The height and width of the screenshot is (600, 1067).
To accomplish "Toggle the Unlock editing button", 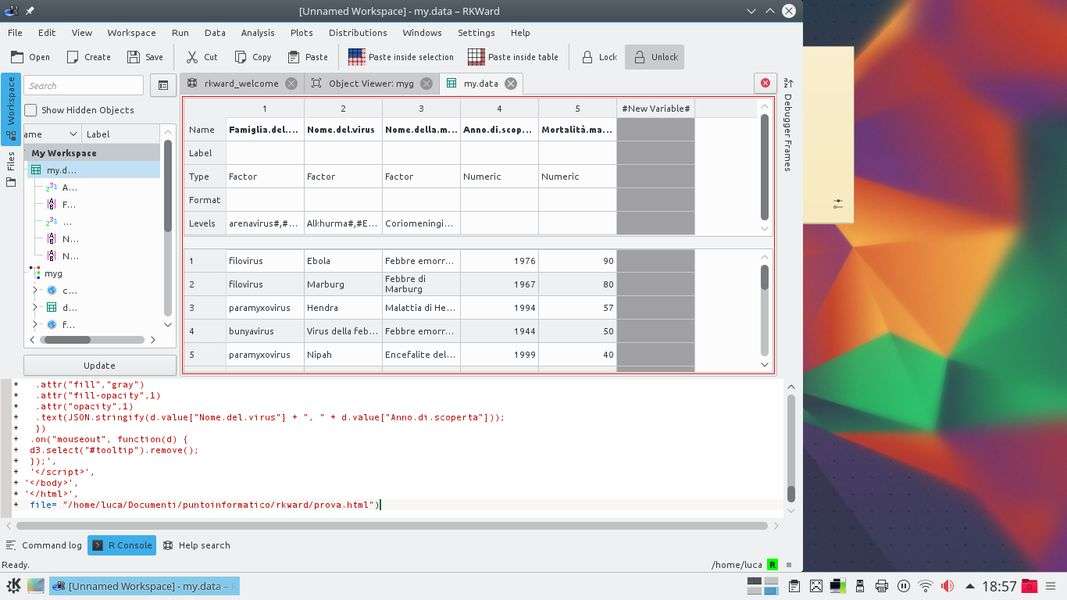I will point(654,57).
